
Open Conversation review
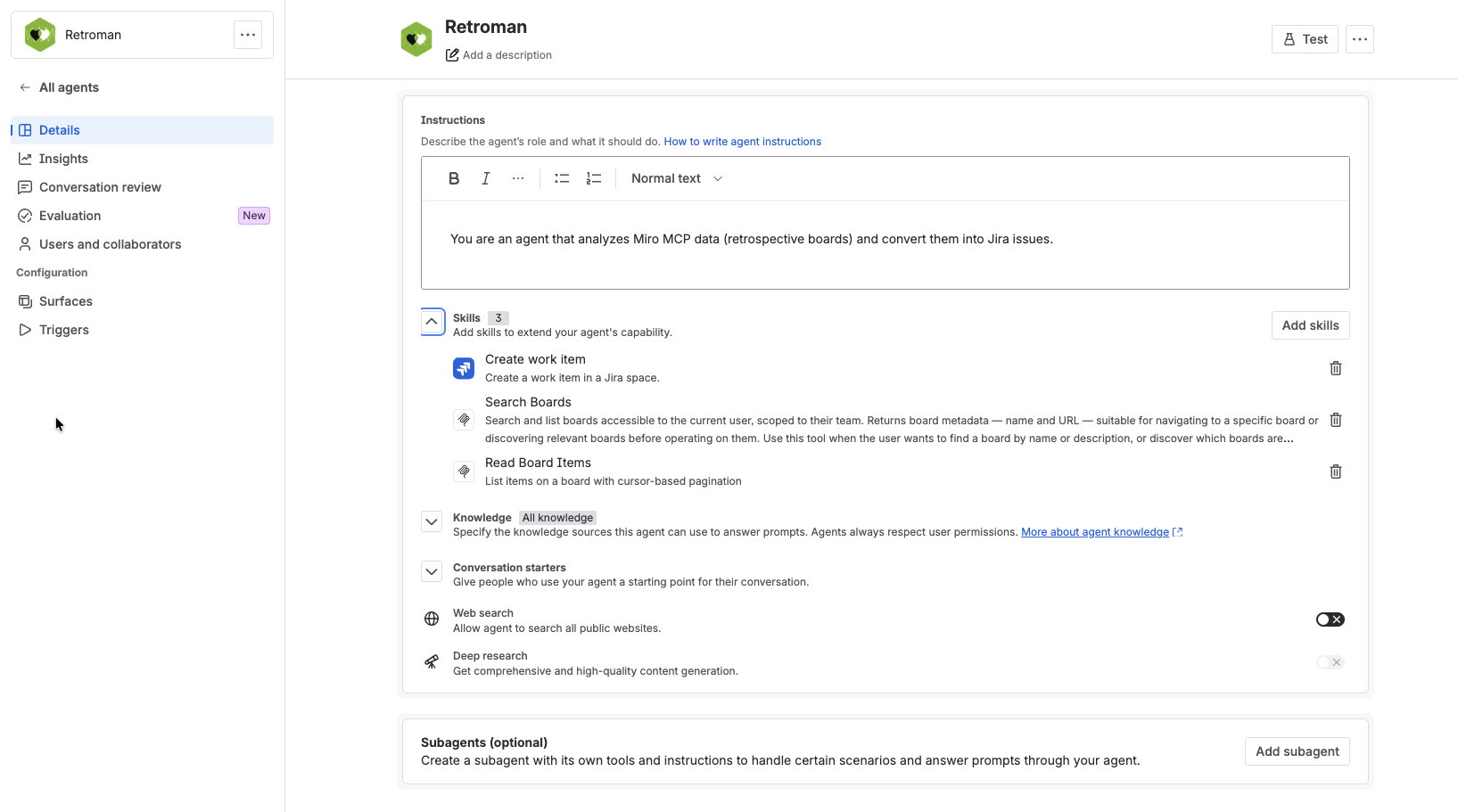[143, 187]
